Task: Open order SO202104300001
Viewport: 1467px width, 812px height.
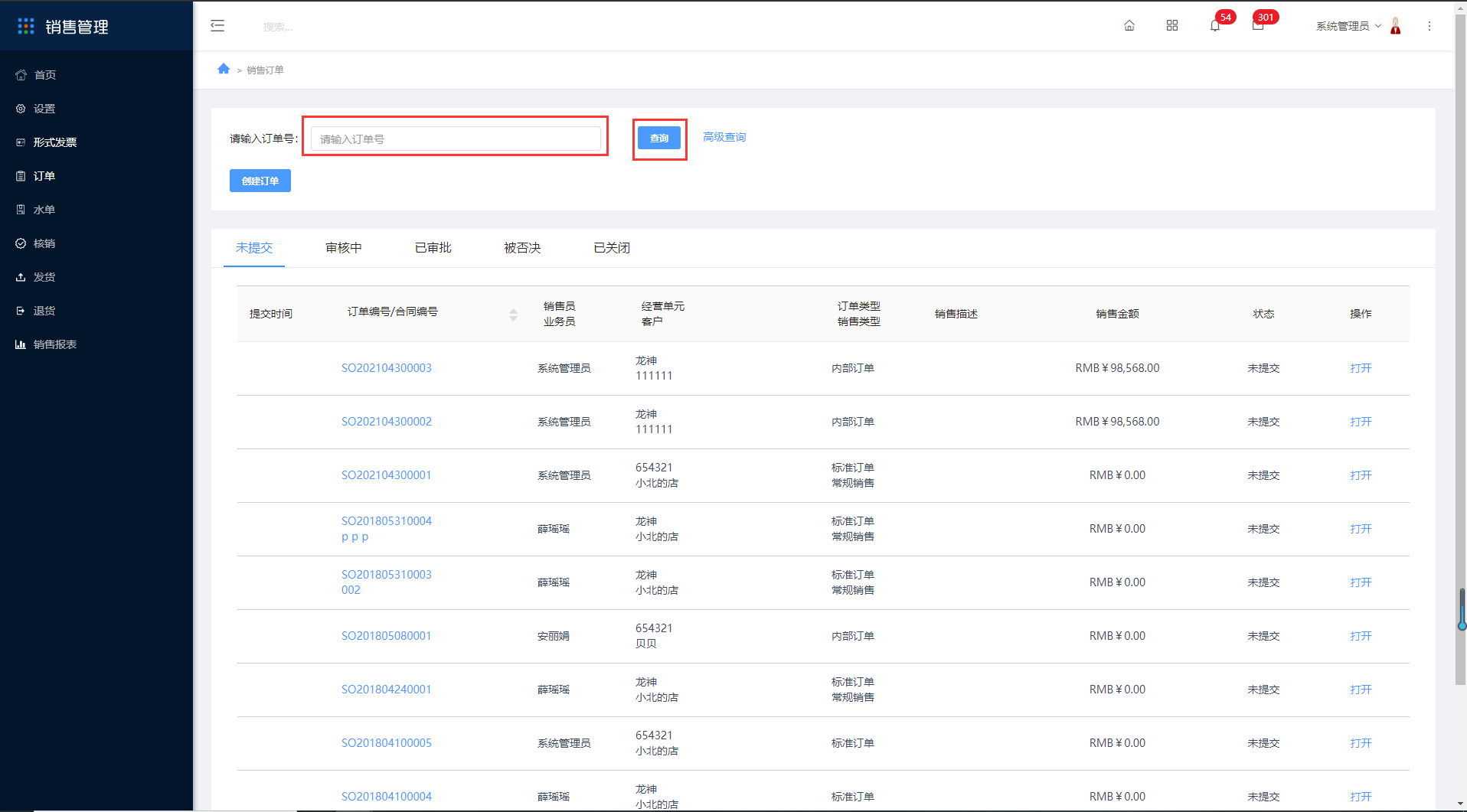Action: (x=387, y=475)
